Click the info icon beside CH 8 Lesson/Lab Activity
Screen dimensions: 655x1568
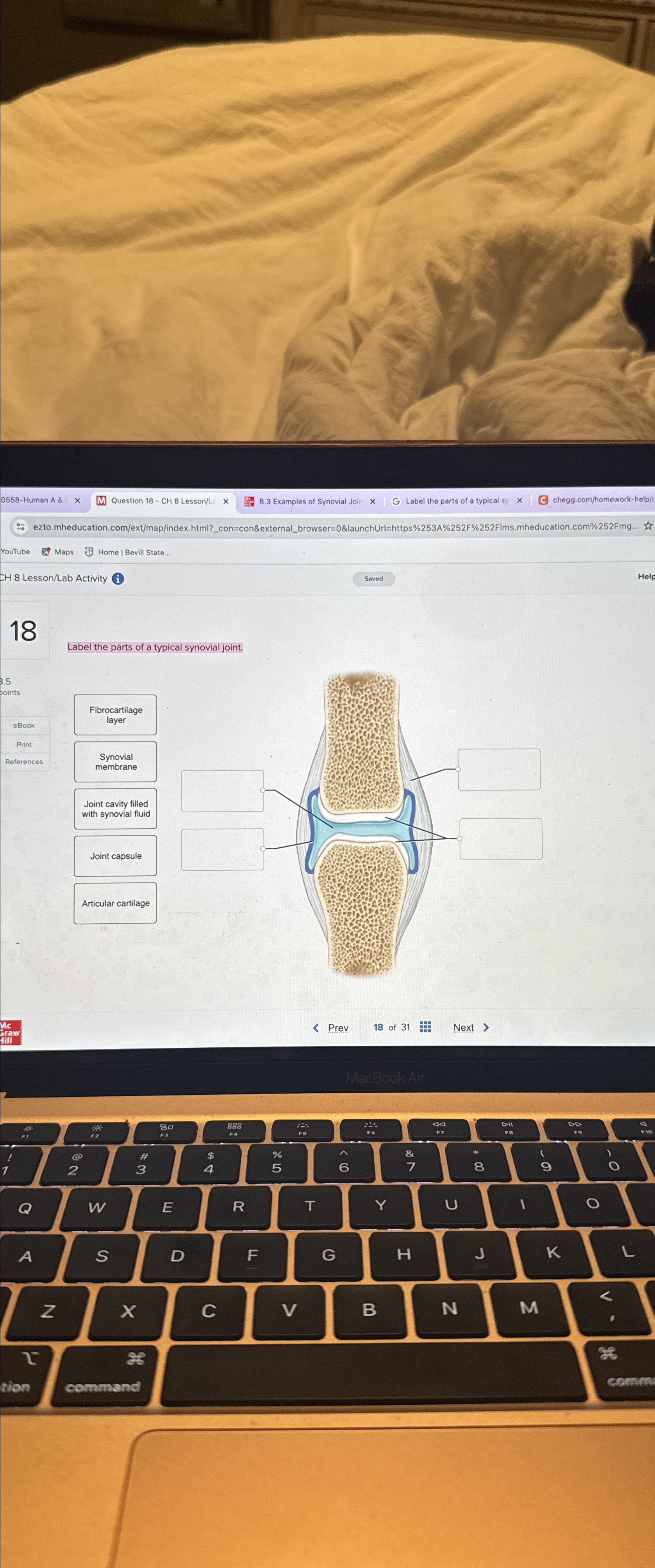tap(118, 578)
